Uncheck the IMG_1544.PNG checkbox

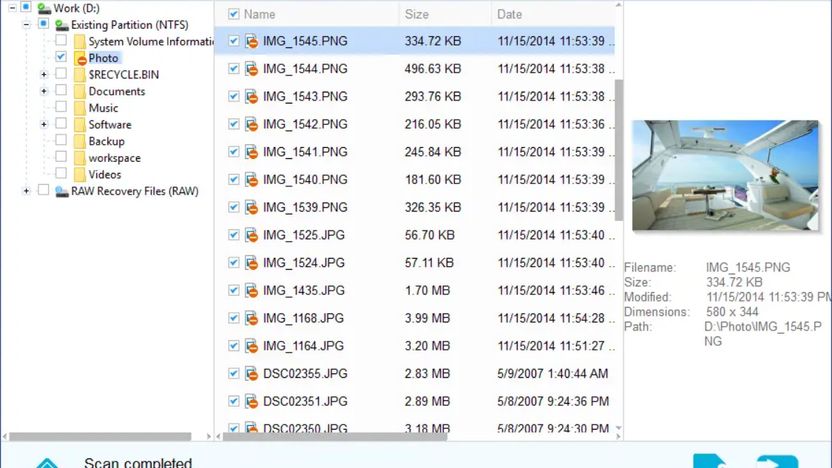coord(233,68)
